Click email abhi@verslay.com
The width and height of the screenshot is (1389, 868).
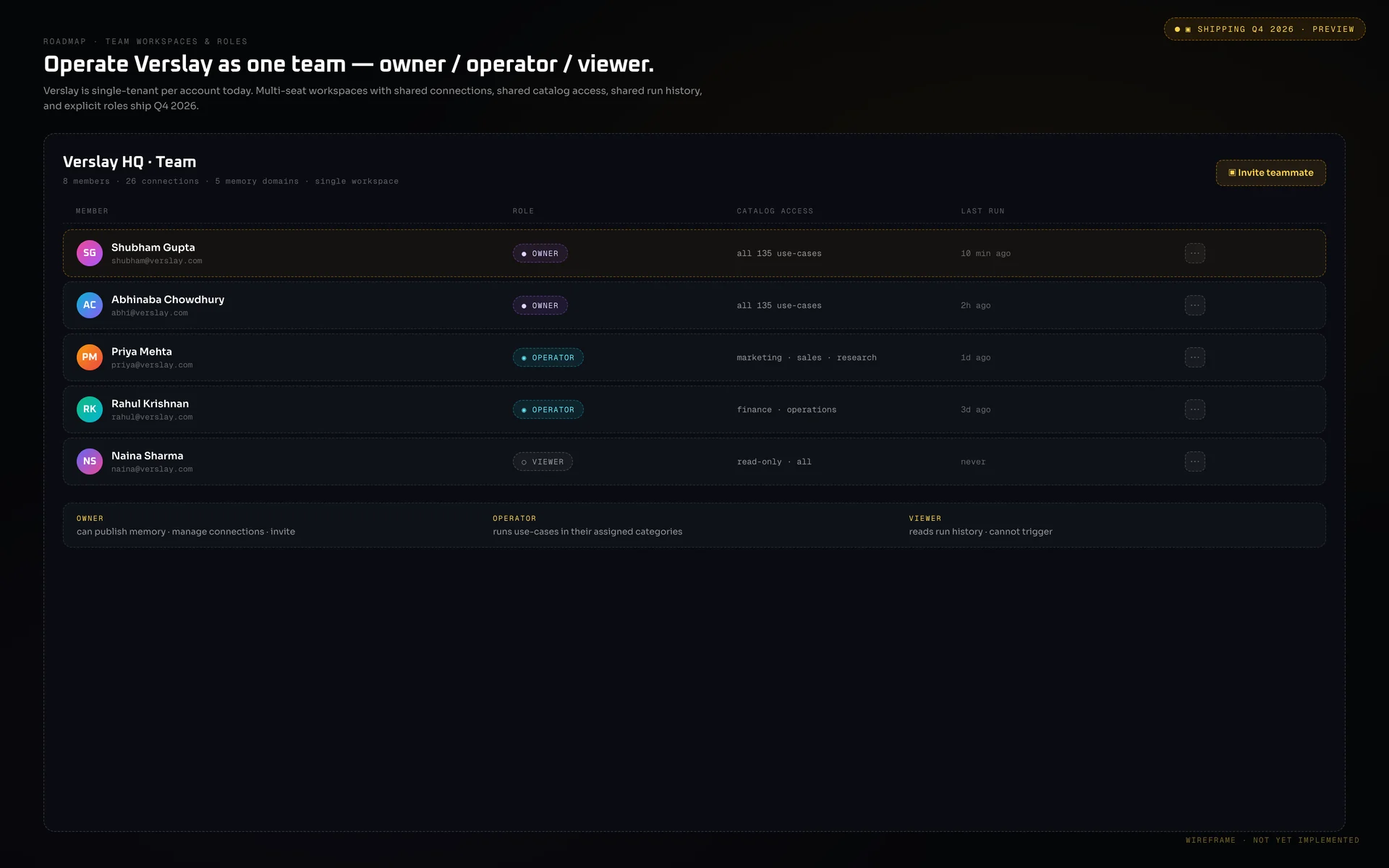coord(150,313)
